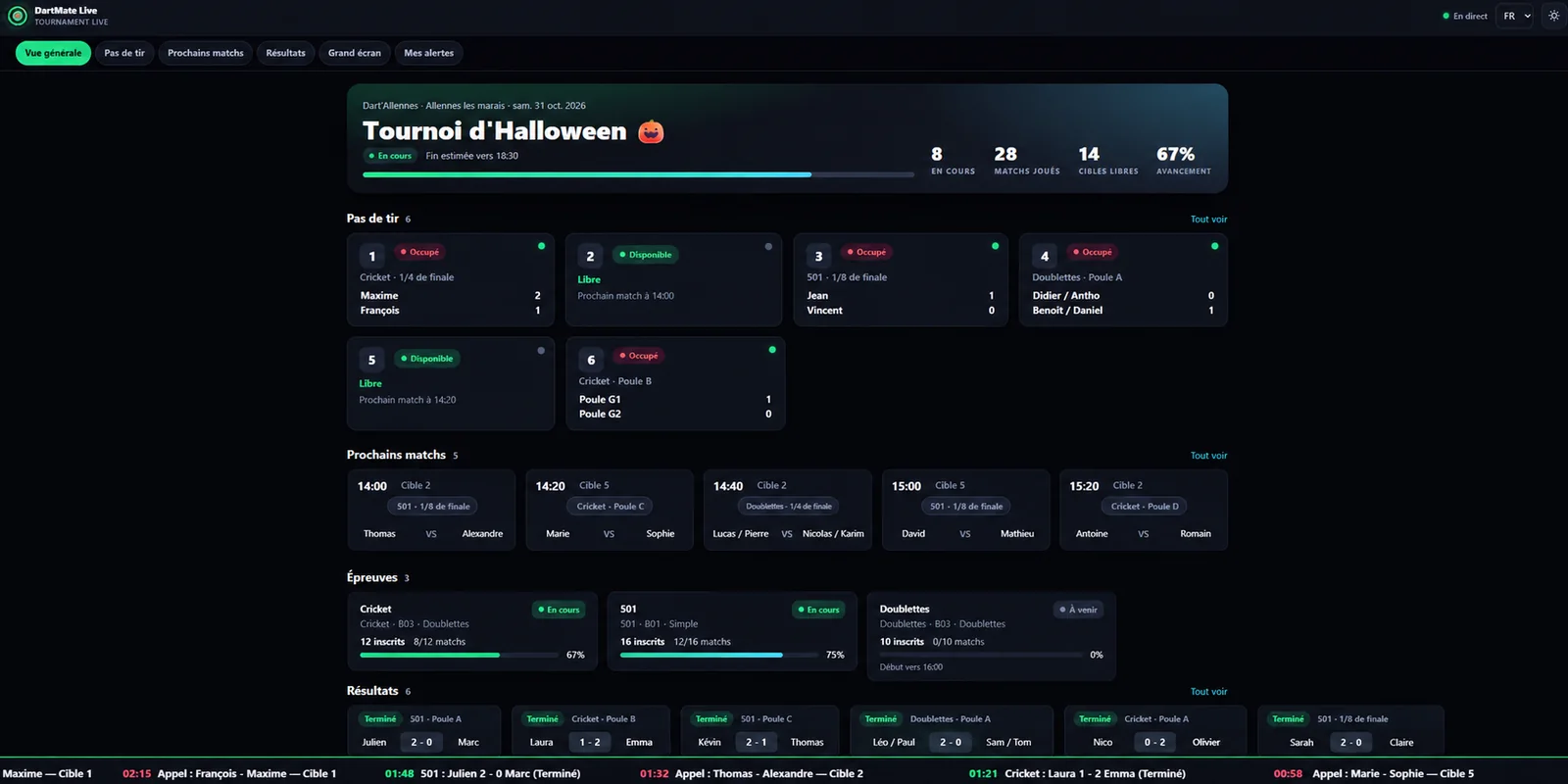
Task: Click Terminé badge of Sarah vs Claire result
Action: pyautogui.click(x=1288, y=719)
